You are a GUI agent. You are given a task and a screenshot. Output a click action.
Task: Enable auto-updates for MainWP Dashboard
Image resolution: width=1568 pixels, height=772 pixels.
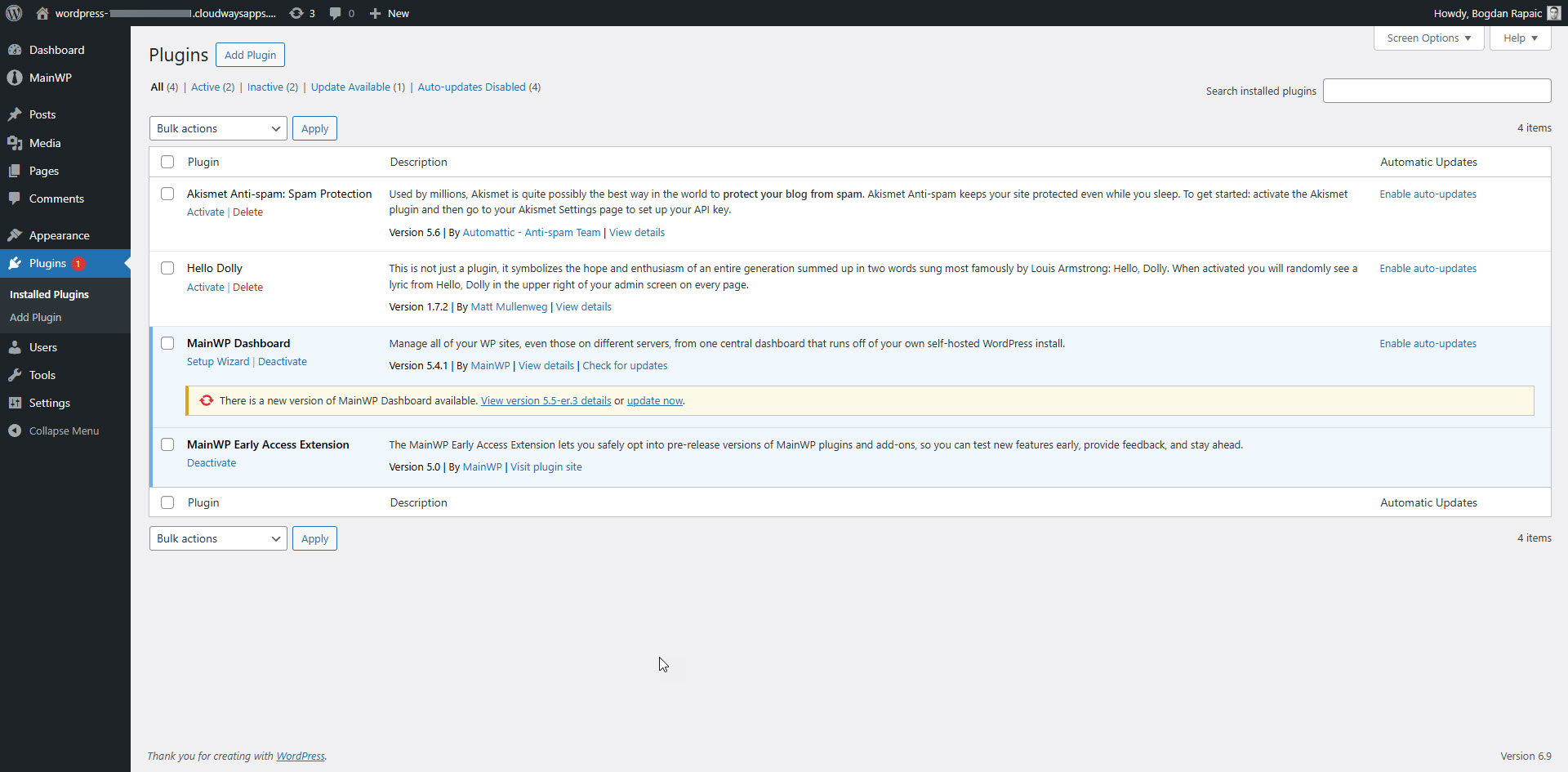(x=1428, y=344)
